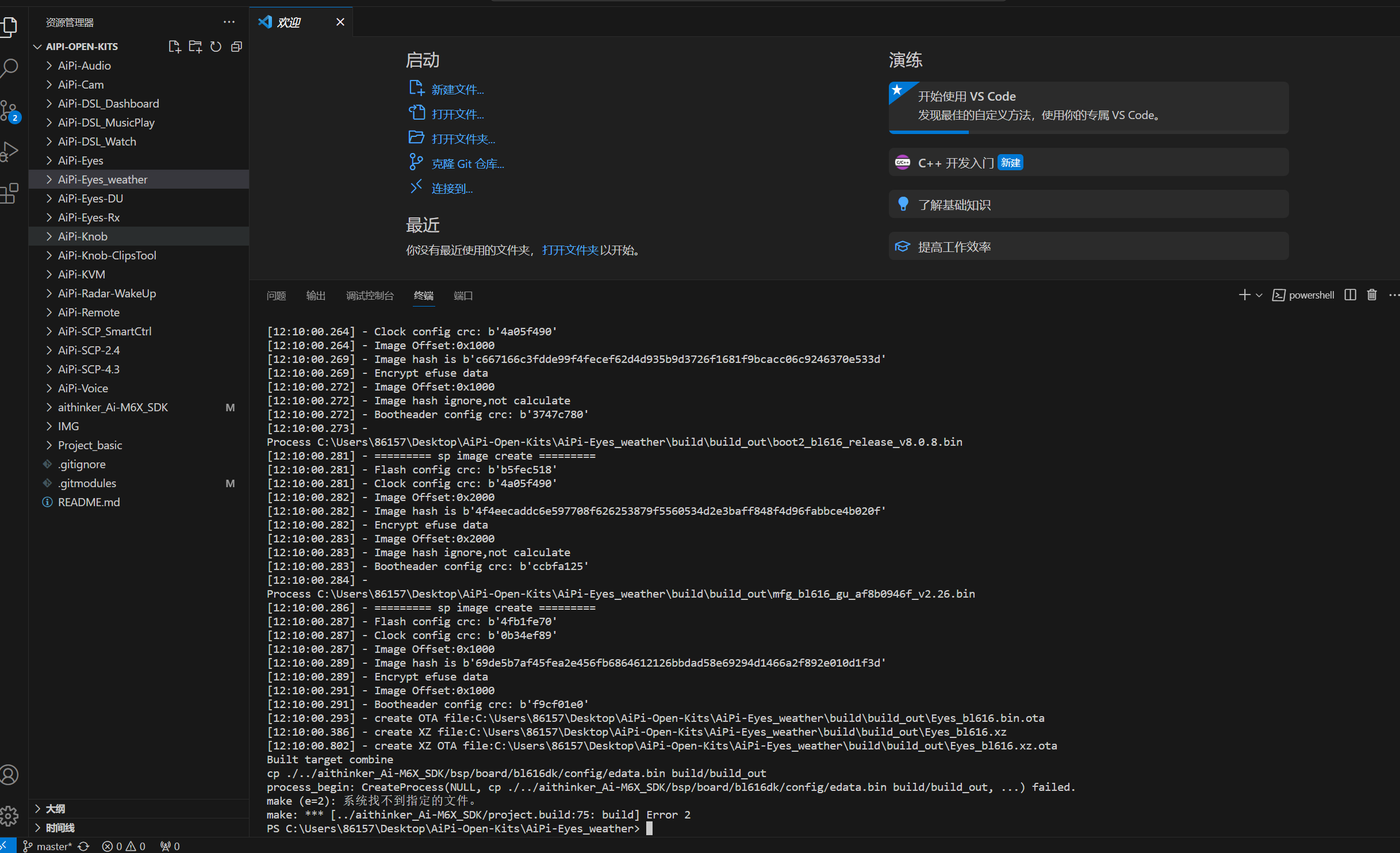This screenshot has width=1400, height=853.
Task: Click the 连接到 link
Action: 452,189
